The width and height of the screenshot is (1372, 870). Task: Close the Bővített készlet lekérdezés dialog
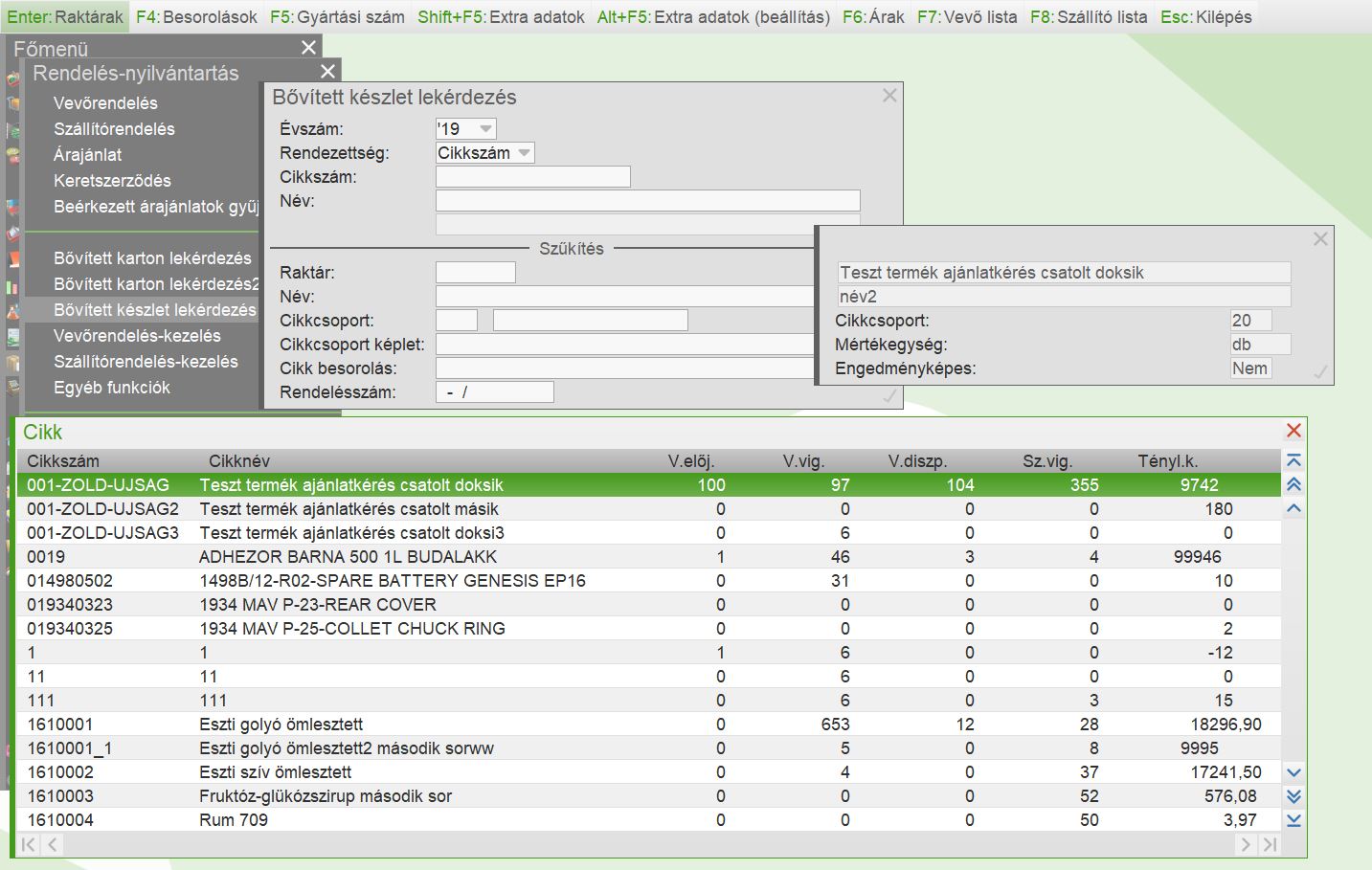[889, 96]
